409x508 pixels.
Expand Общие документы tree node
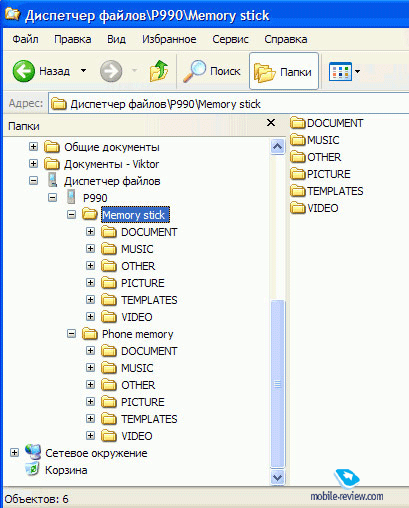tap(33, 146)
